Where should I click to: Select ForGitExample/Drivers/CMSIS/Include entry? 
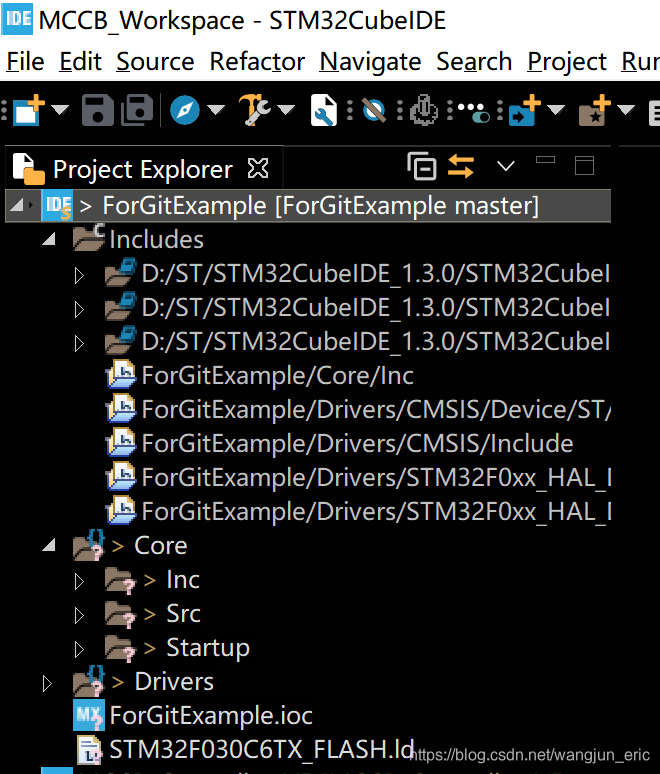point(357,443)
